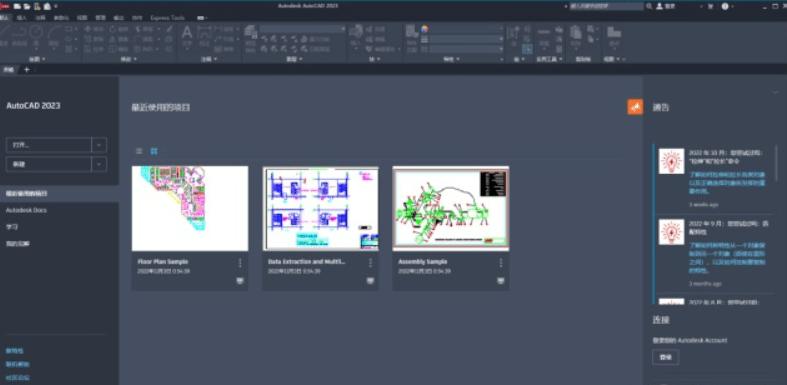Expand the dropdown arrow beside the Open button
Viewport: 787px width, 385px height.
click(x=99, y=145)
